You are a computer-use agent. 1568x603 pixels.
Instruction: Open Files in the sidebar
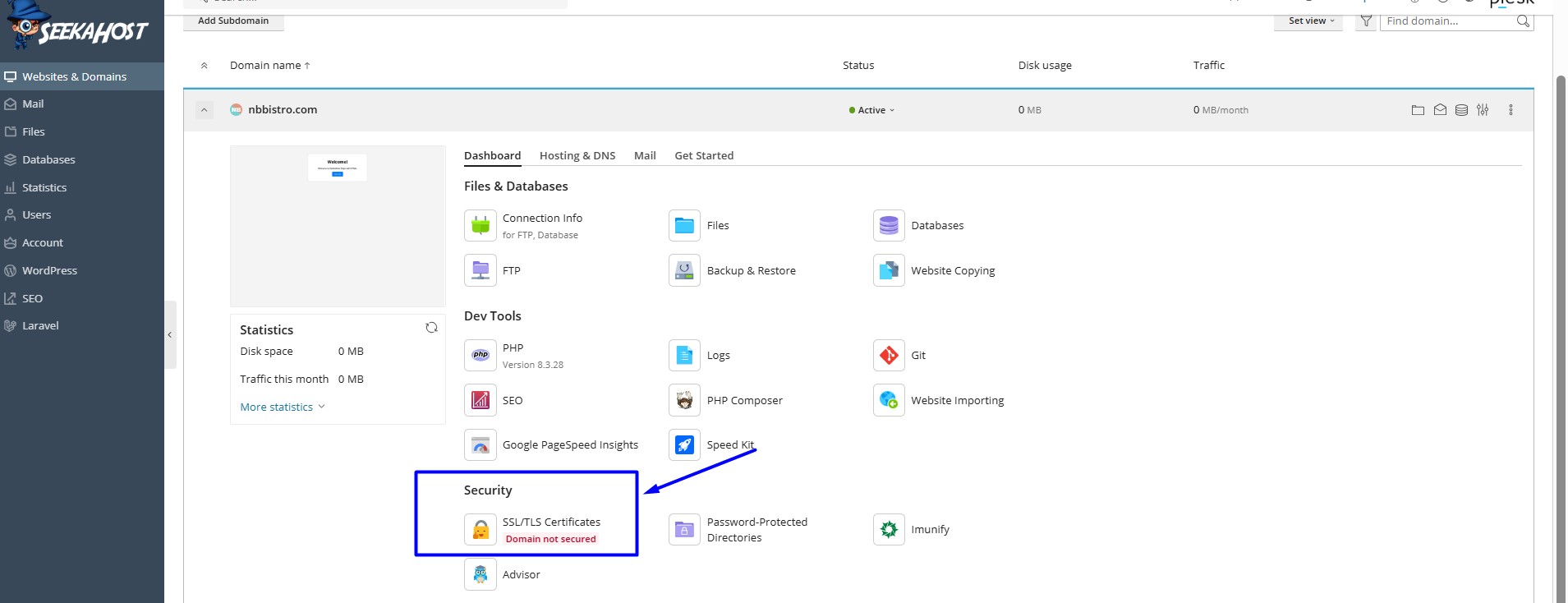[x=82, y=131]
